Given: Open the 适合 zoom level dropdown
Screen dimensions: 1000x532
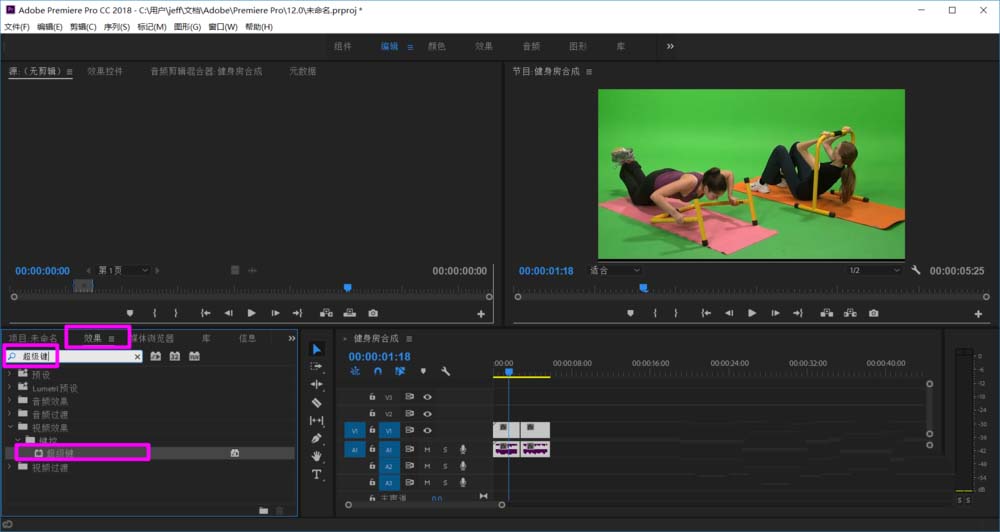Looking at the screenshot, I should click(614, 271).
